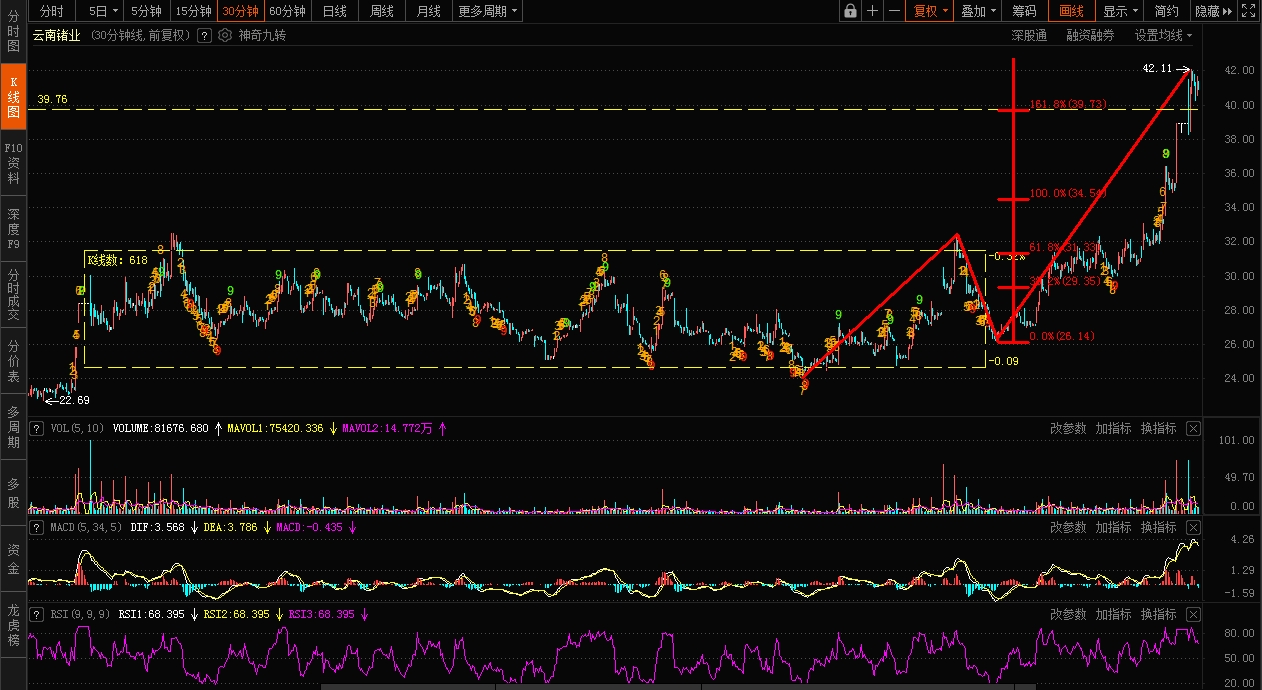The width and height of the screenshot is (1262, 690).
Task: Switch to the 日线 daily period
Action: 335,11
